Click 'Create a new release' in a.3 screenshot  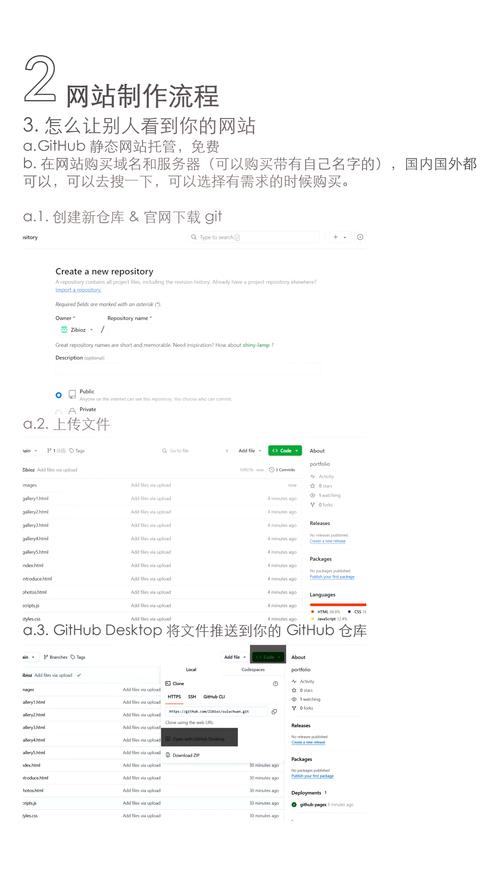coord(309,742)
